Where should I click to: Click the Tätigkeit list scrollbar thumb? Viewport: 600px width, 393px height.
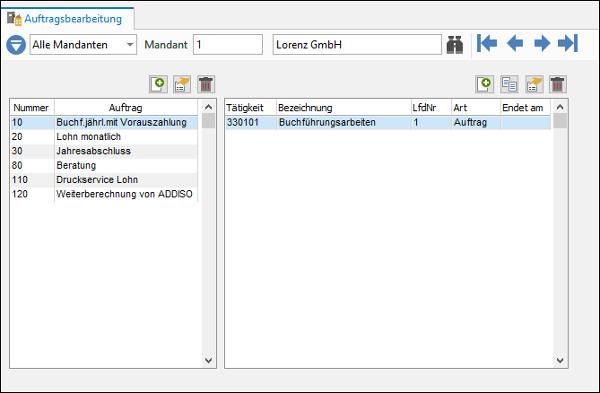coord(560,121)
